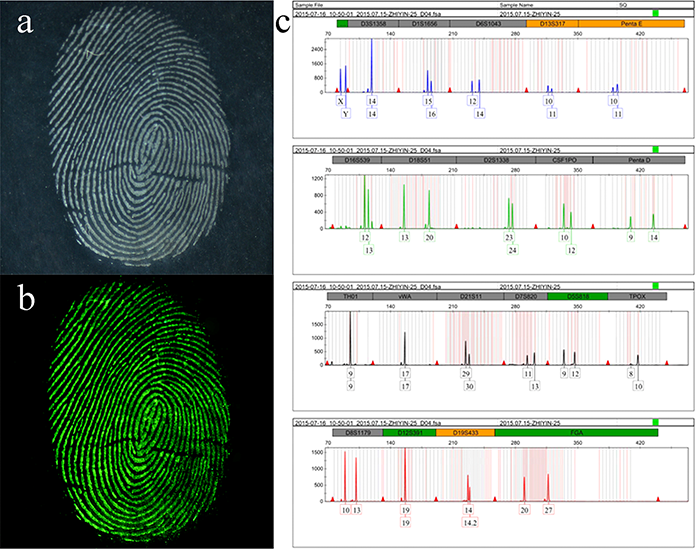Click the green quality square in the D16S539 panel
This screenshot has height=549, width=700.
click(x=655, y=149)
